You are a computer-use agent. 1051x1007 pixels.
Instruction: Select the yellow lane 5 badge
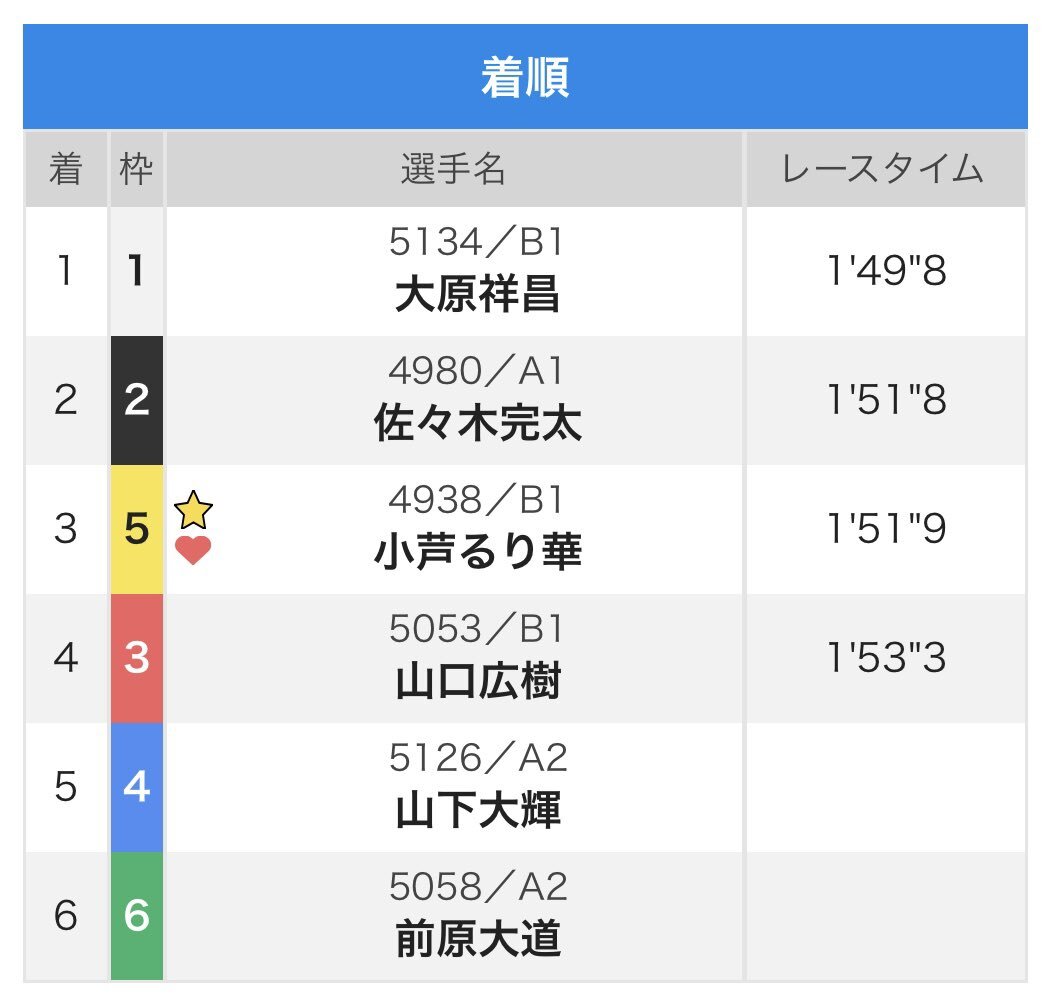tap(137, 529)
